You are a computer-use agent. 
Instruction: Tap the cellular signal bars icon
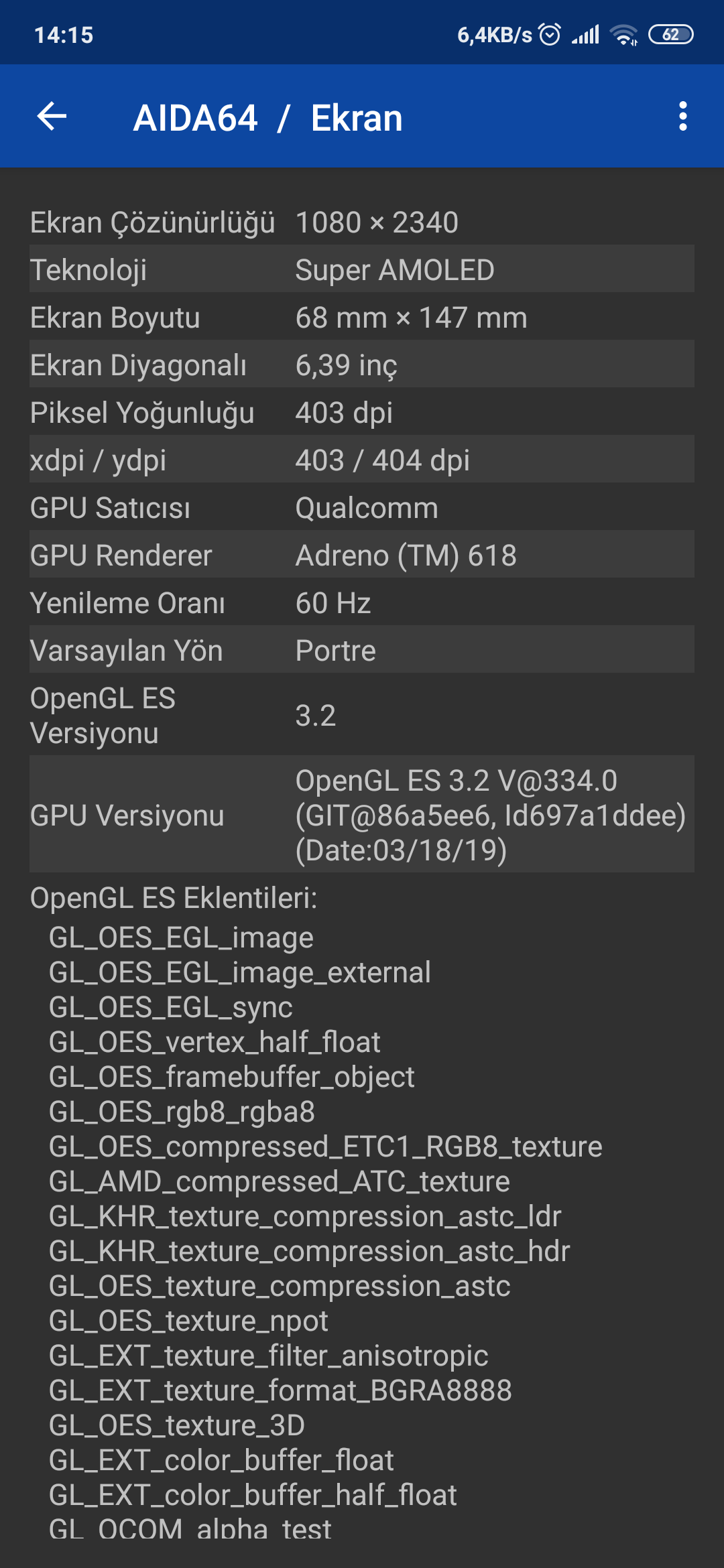point(585,34)
